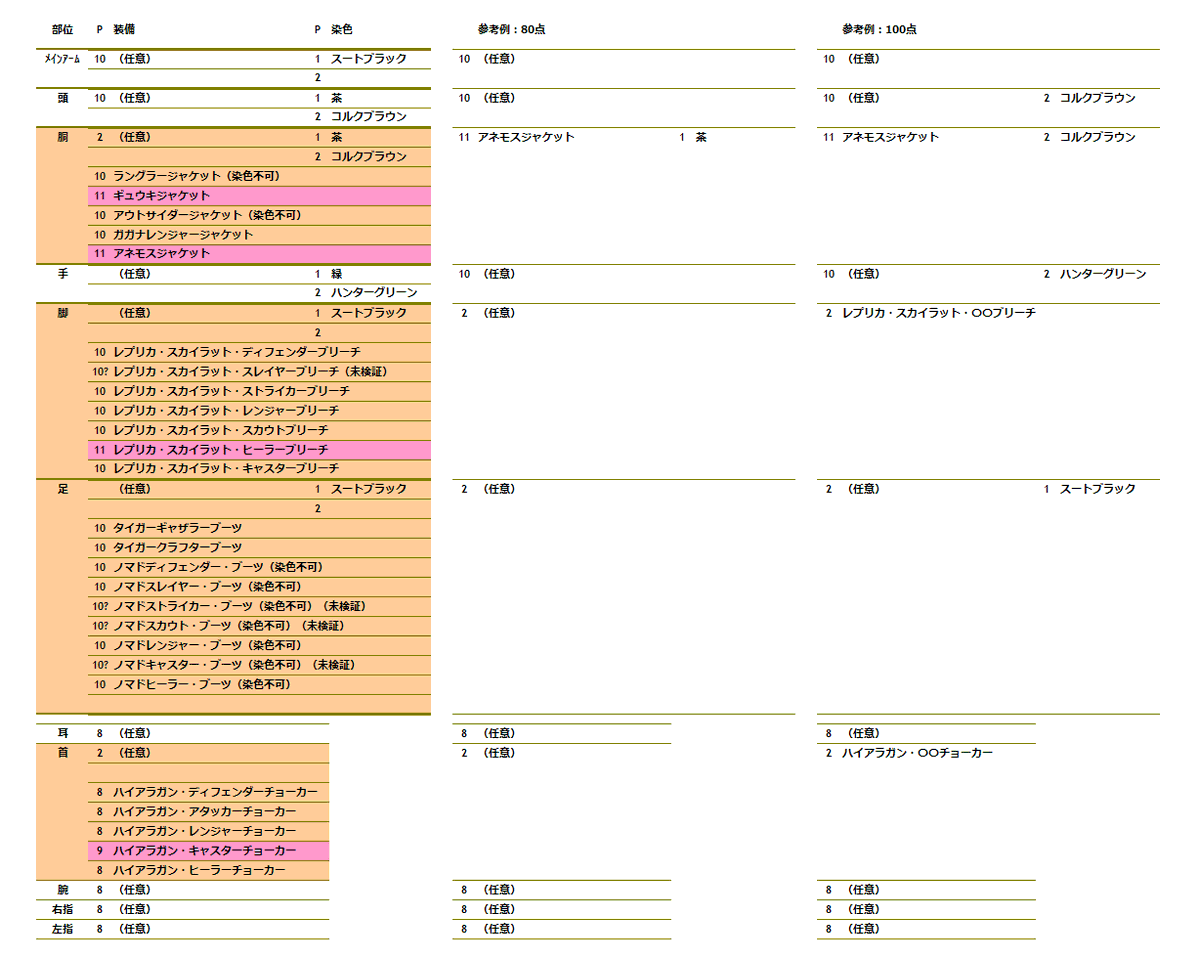Select レプリカ・スカイラット・スレイヤーブリーチ（未検証） row
1200x959 pixels.
(259, 372)
